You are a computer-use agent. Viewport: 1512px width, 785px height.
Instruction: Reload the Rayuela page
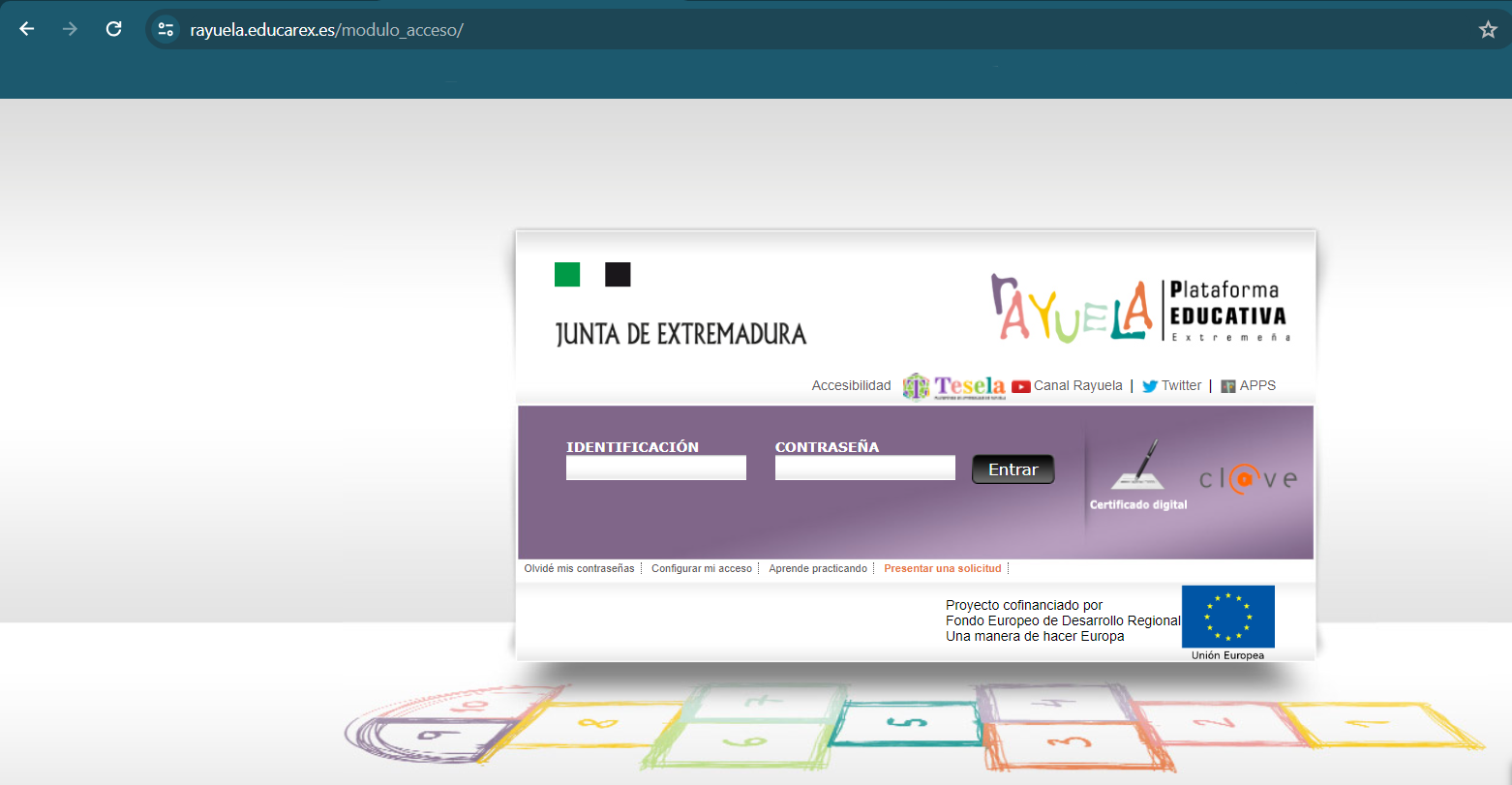coord(113,29)
